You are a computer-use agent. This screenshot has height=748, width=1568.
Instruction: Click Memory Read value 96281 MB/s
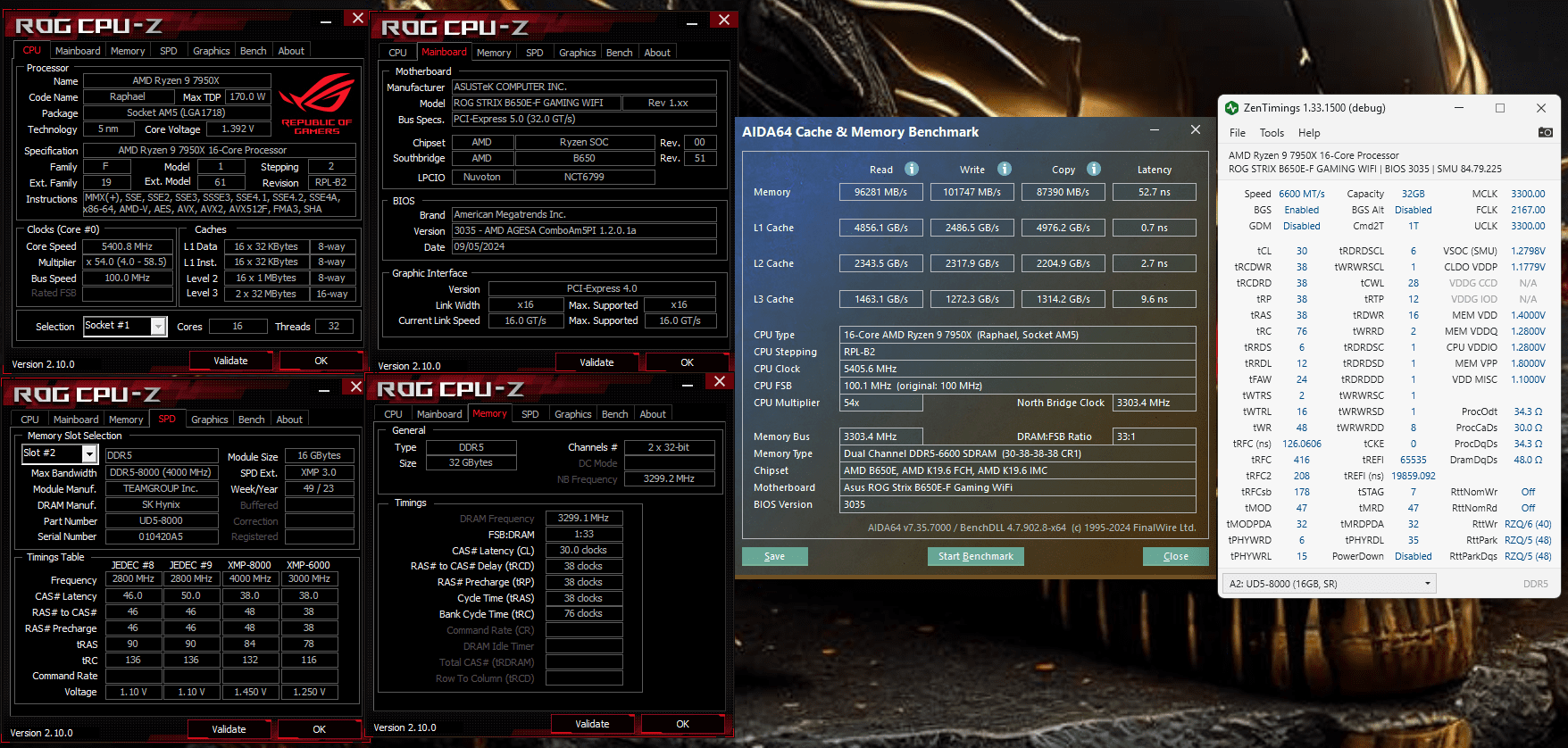pyautogui.click(x=881, y=192)
